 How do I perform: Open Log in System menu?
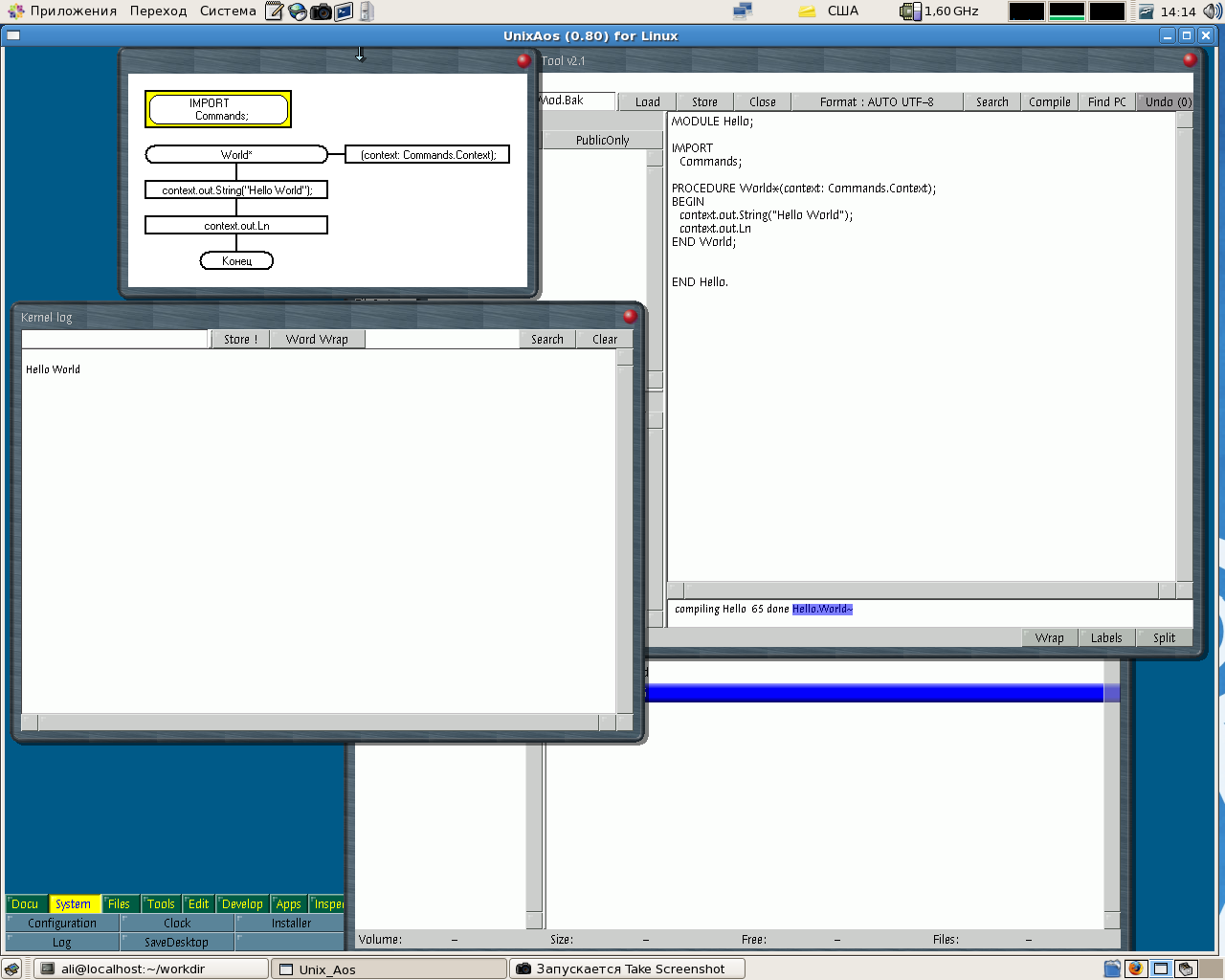tap(62, 943)
